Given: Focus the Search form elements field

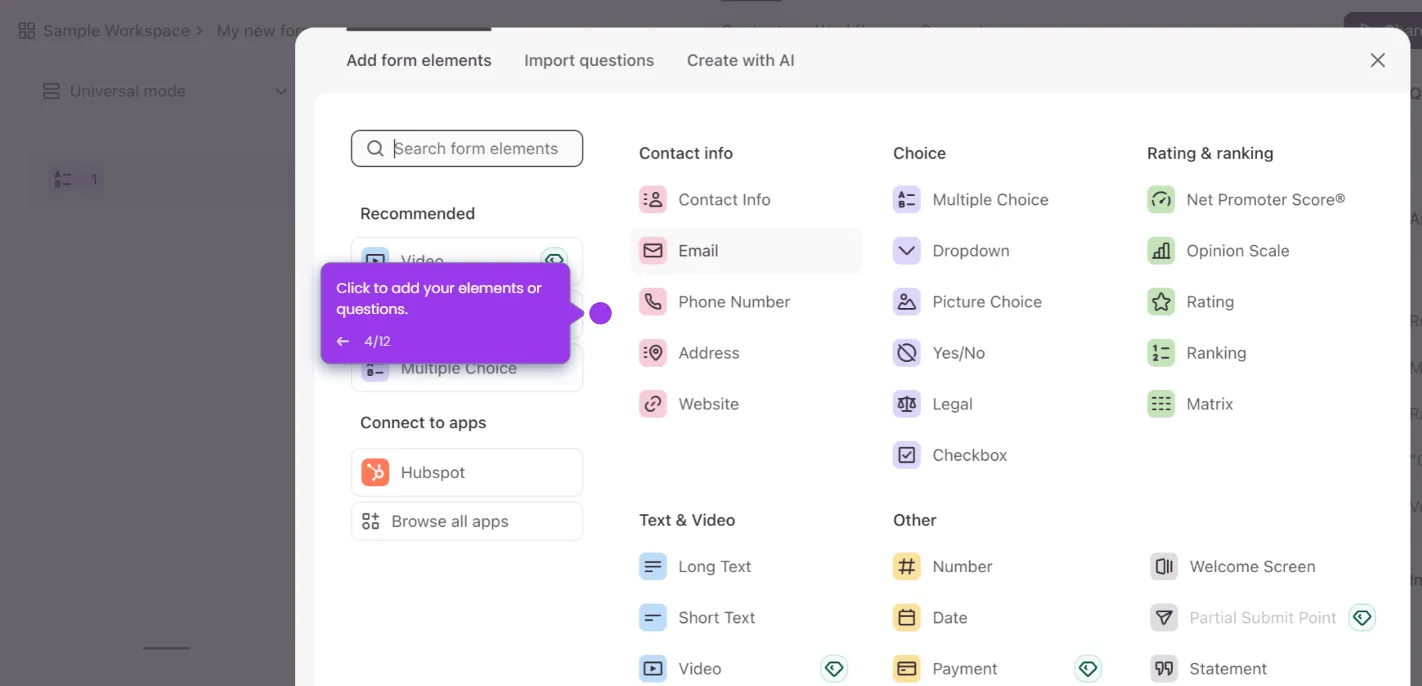Looking at the screenshot, I should coord(467,148).
